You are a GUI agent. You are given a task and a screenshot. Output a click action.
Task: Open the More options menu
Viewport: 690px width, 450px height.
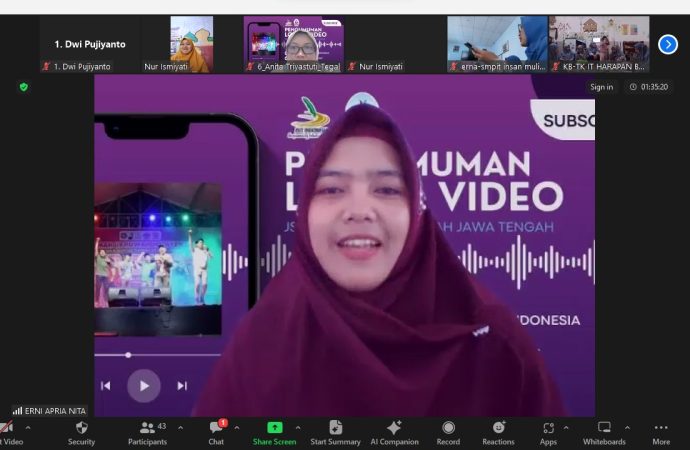click(x=661, y=433)
